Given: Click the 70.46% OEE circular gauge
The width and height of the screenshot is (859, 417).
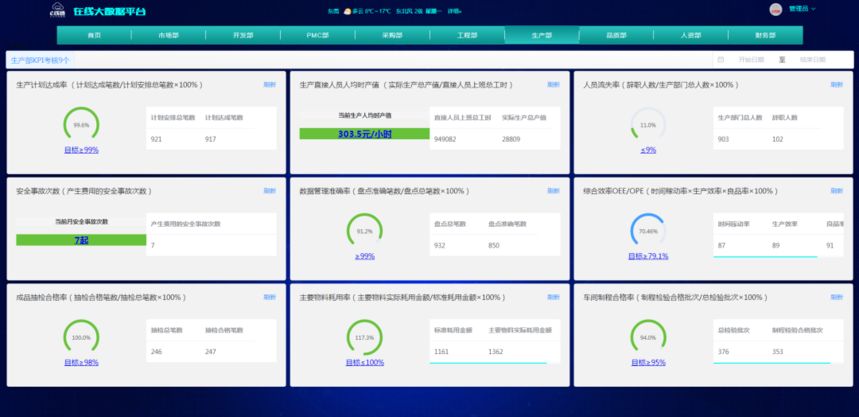Looking at the screenshot, I should click(x=648, y=231).
